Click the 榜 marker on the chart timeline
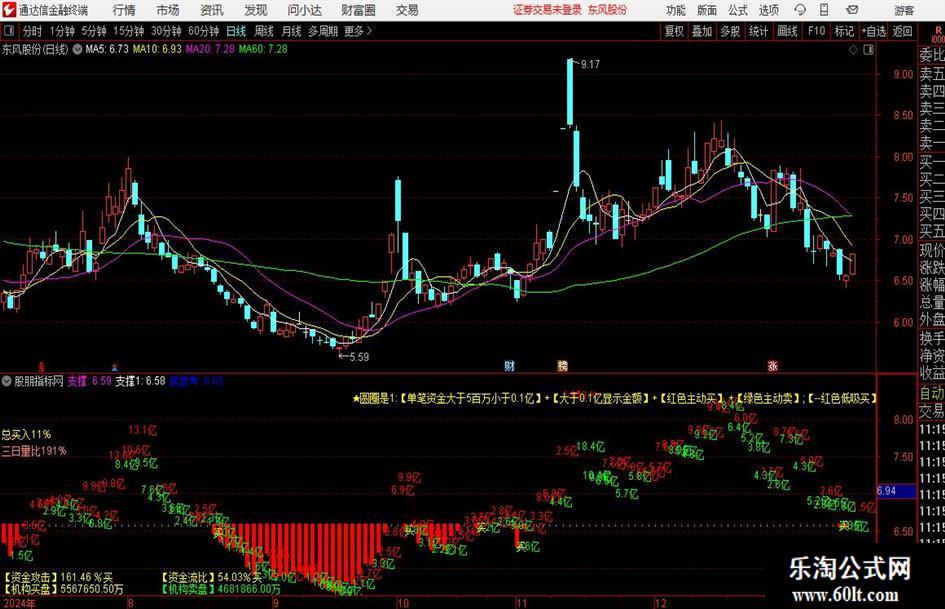This screenshot has height=609, width=945. (562, 365)
